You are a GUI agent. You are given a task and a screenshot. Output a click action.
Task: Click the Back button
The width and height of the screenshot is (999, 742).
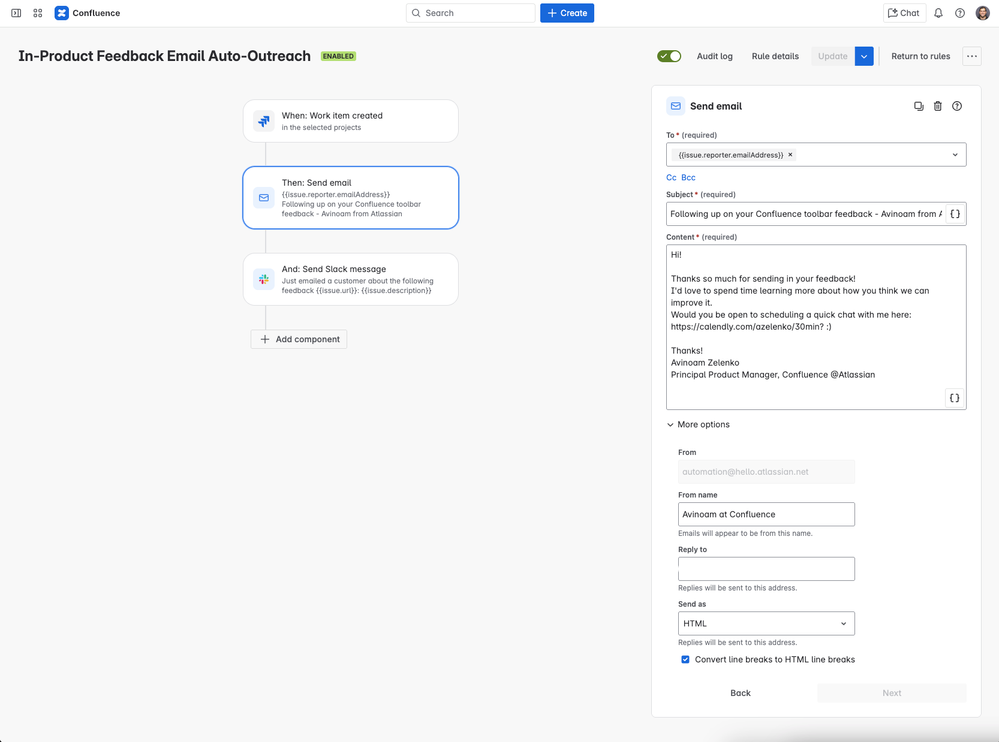740,693
